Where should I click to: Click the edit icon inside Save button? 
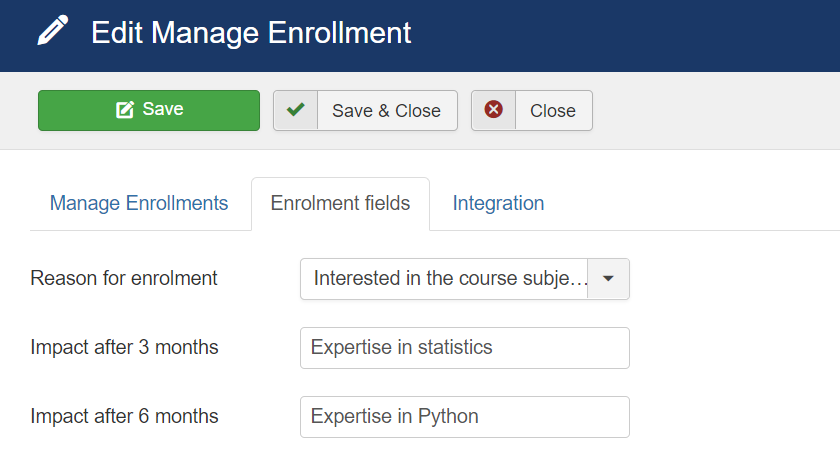(x=125, y=110)
